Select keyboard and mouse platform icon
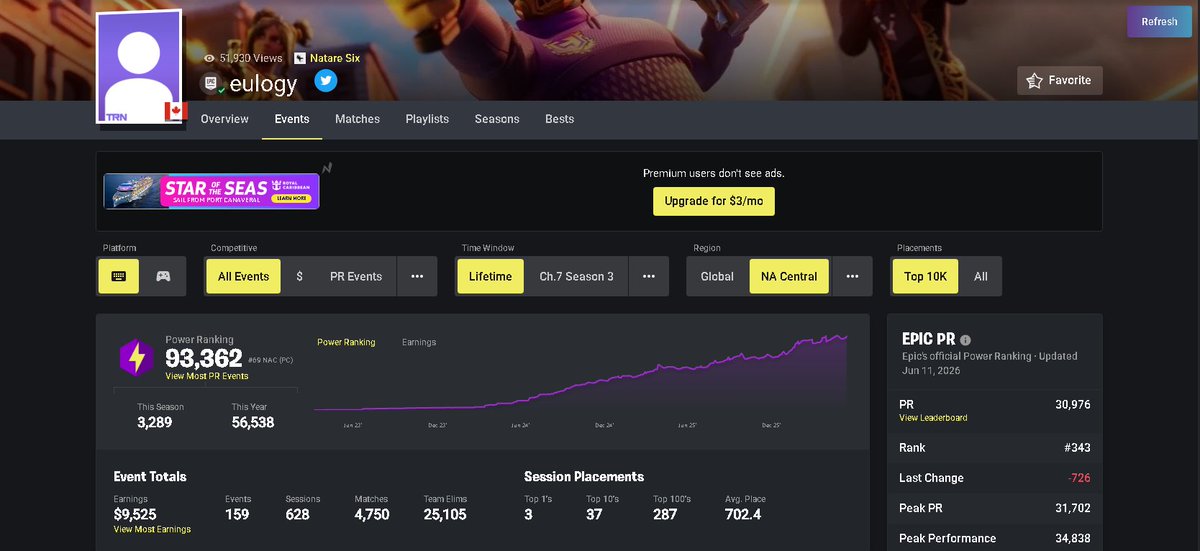The image size is (1200, 551). (119, 276)
